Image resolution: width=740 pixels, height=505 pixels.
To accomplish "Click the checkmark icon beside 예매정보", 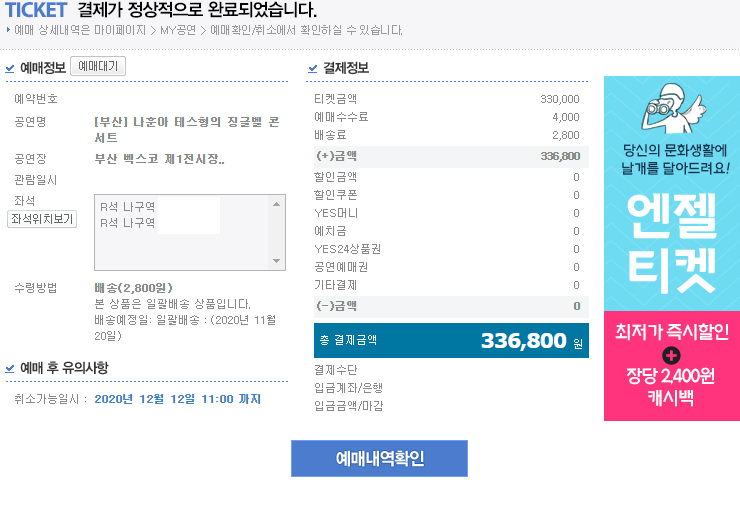I will (x=10, y=69).
